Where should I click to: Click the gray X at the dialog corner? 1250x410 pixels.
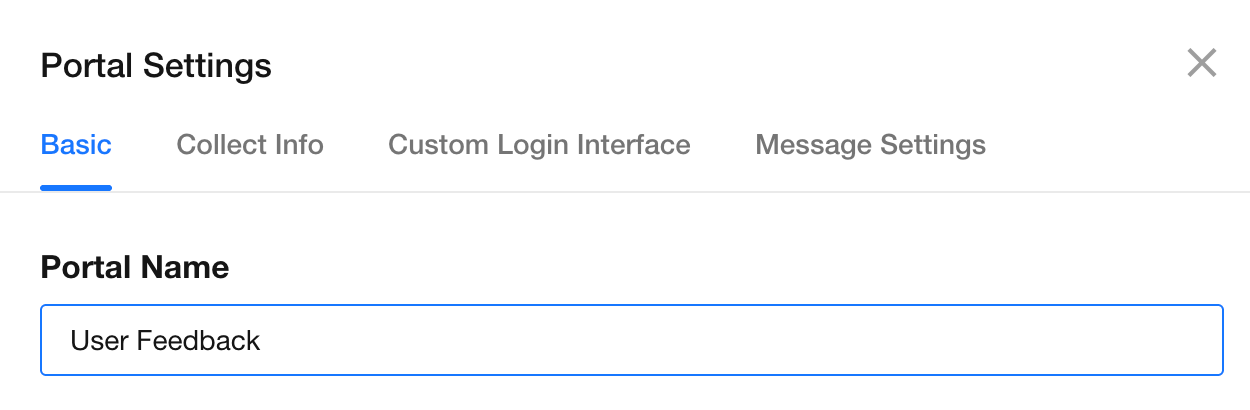pos(1201,63)
